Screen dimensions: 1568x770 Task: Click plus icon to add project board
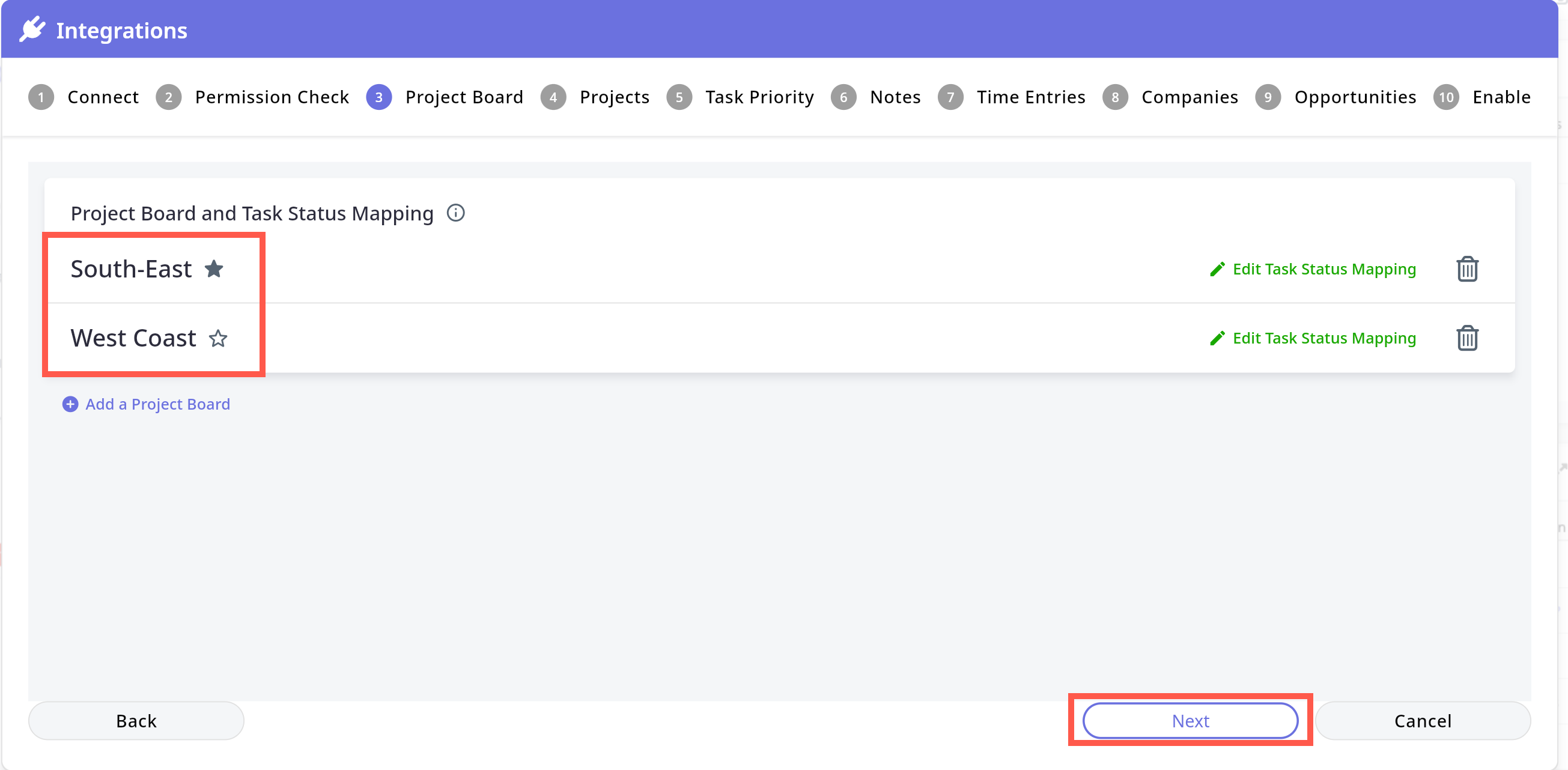coord(71,404)
